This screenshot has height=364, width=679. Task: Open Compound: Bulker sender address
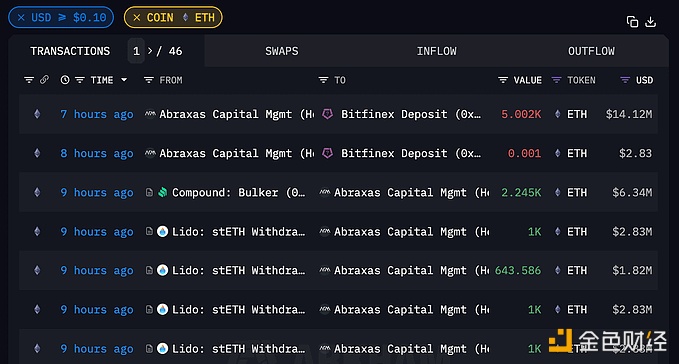(x=238, y=193)
